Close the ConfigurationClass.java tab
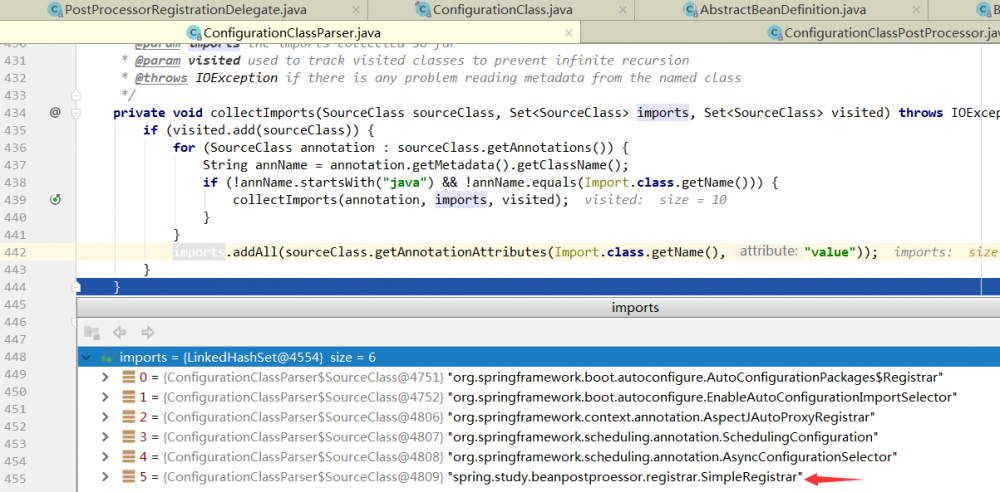Image resolution: width=1000 pixels, height=492 pixels. pos(620,9)
